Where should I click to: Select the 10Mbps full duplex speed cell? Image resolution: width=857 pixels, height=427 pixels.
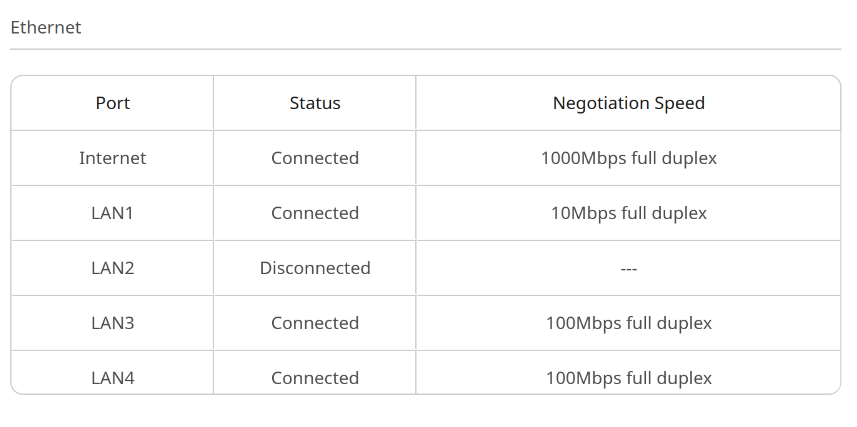pos(629,213)
